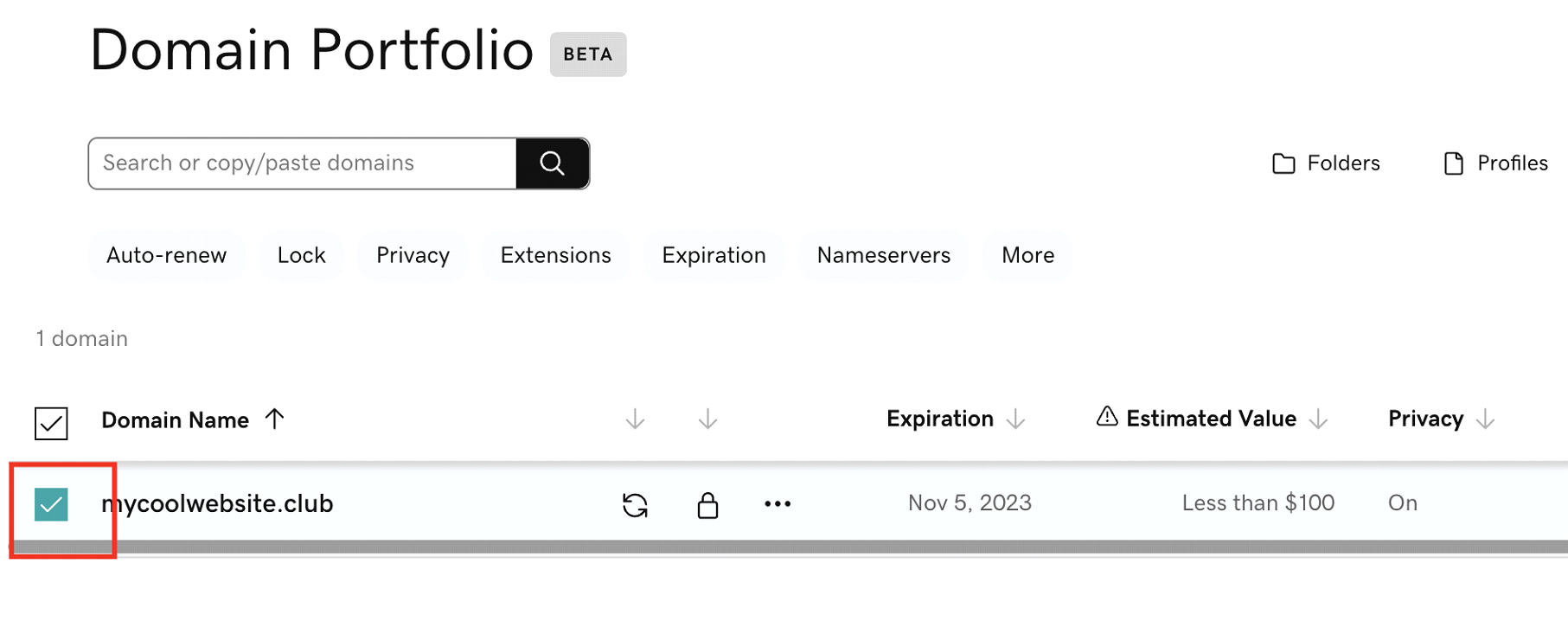Open the mycoolwebsite.club domain link
The width and height of the screenshot is (1568, 621).
pos(217,503)
